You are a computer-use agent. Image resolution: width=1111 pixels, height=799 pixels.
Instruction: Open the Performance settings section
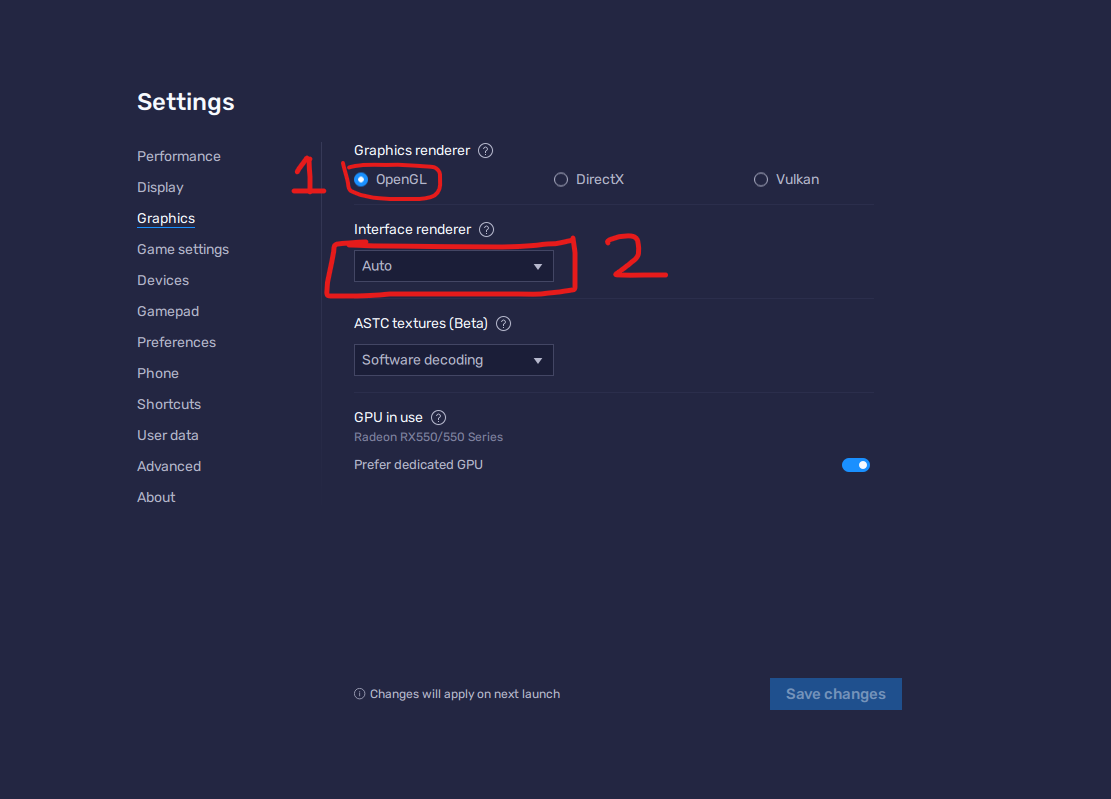point(179,156)
